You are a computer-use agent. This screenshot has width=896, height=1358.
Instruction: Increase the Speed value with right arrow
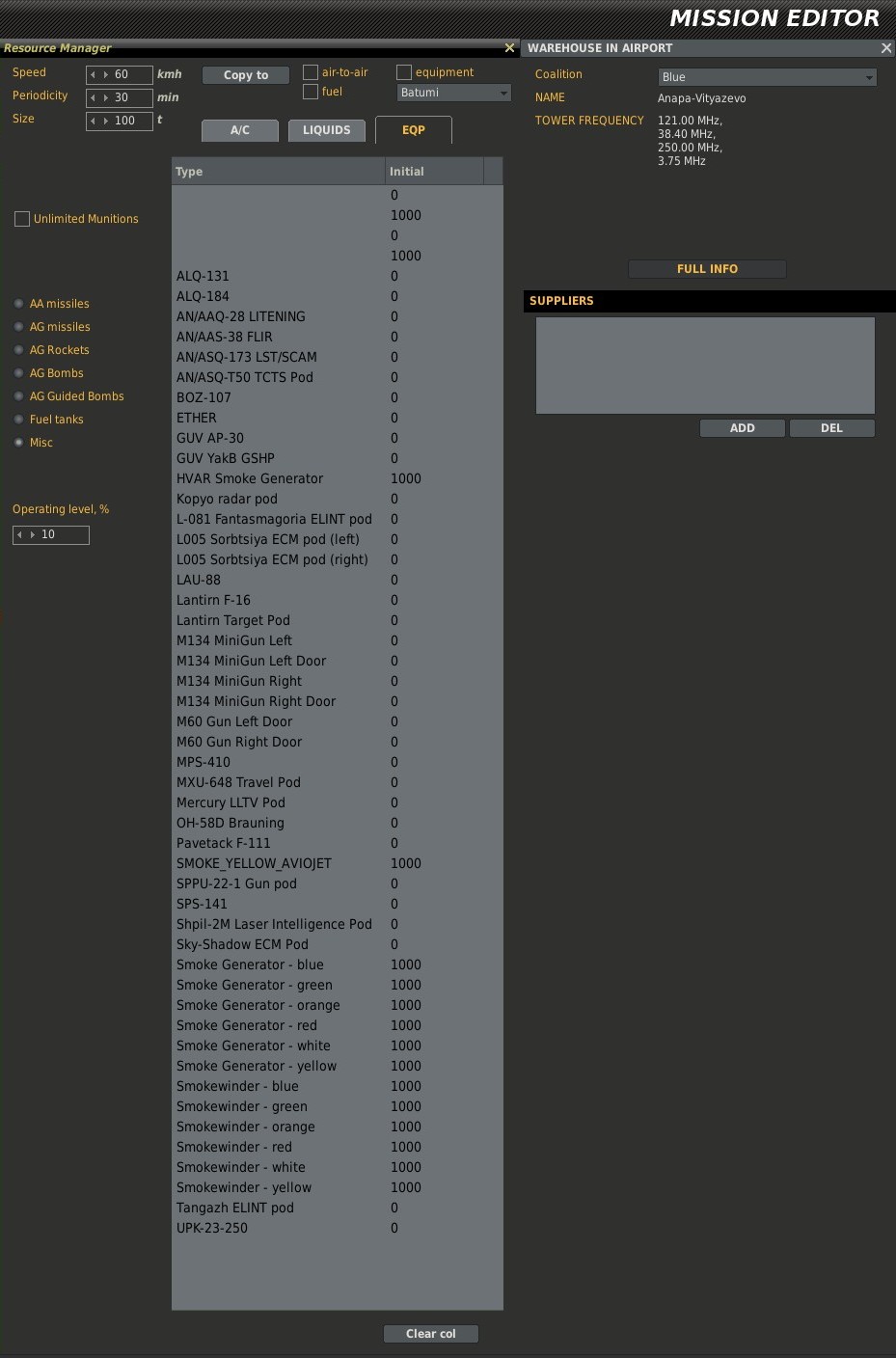pos(105,74)
